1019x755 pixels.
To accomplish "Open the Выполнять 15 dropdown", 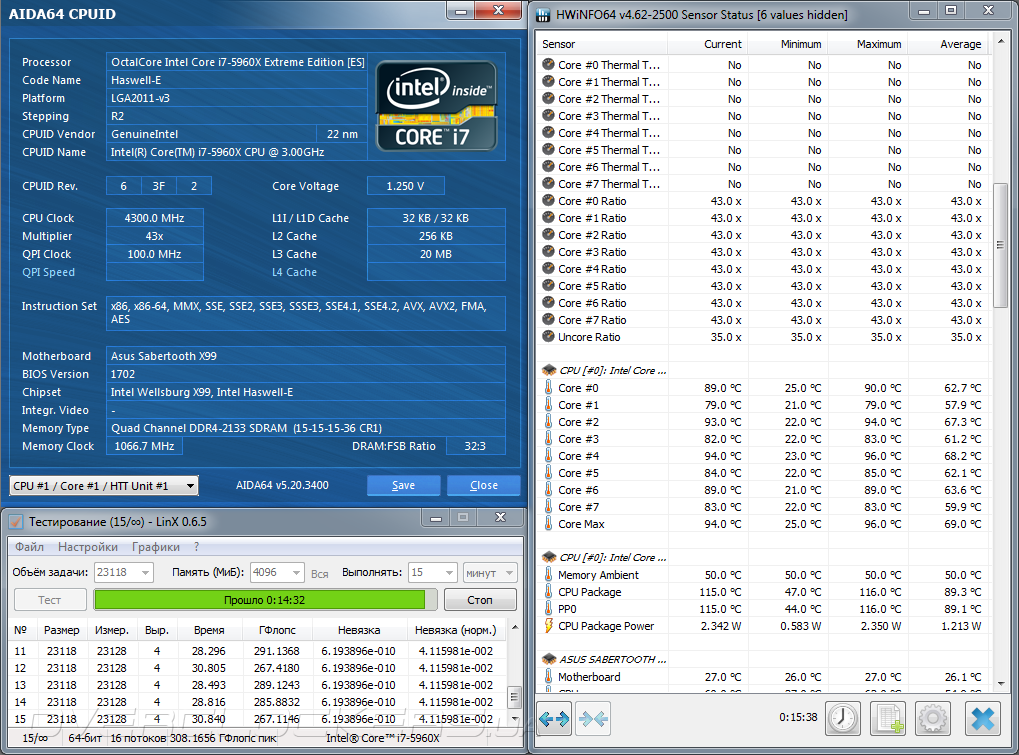I will [432, 572].
